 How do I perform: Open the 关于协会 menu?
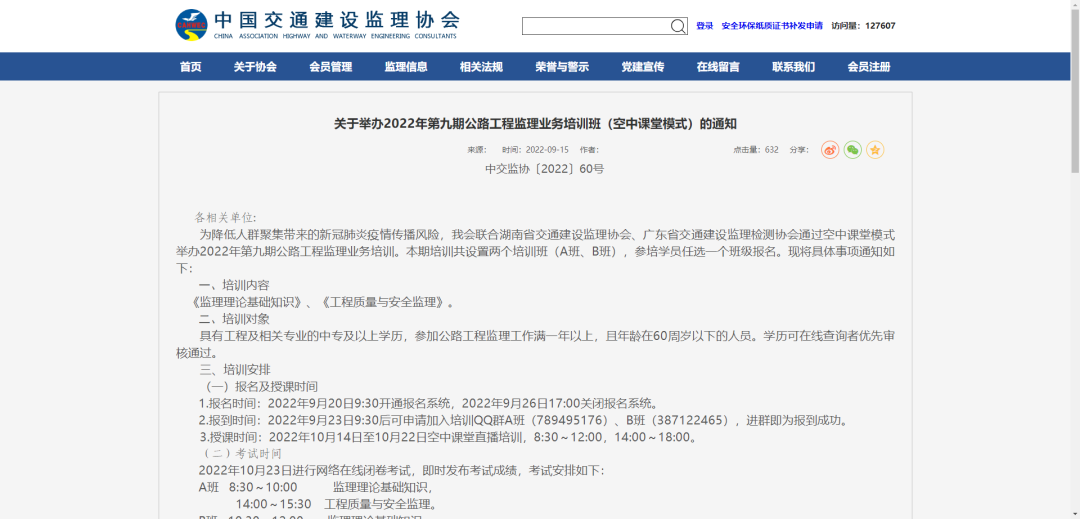pyautogui.click(x=255, y=67)
